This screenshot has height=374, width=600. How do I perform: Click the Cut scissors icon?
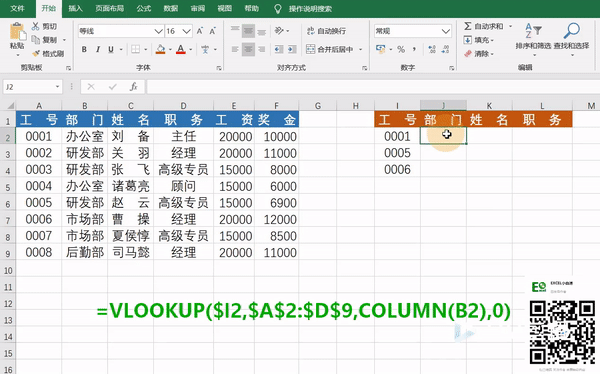pos(35,26)
